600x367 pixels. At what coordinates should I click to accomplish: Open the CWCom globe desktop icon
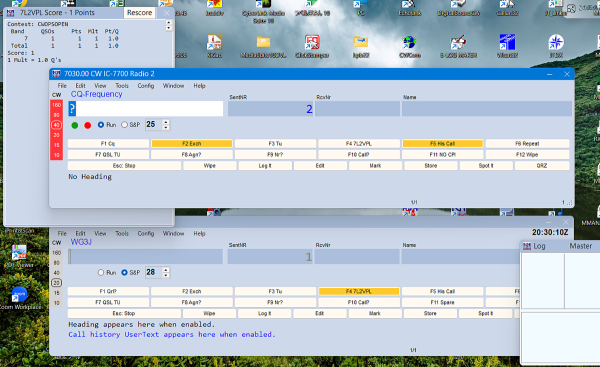coord(410,46)
